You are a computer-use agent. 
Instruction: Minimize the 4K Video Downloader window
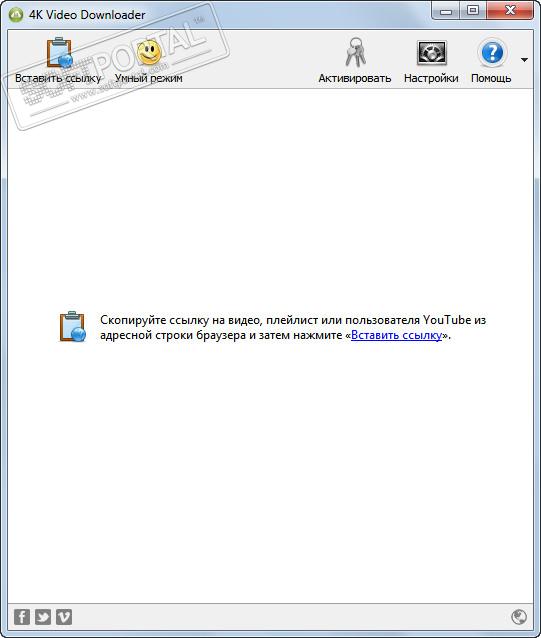(x=446, y=11)
